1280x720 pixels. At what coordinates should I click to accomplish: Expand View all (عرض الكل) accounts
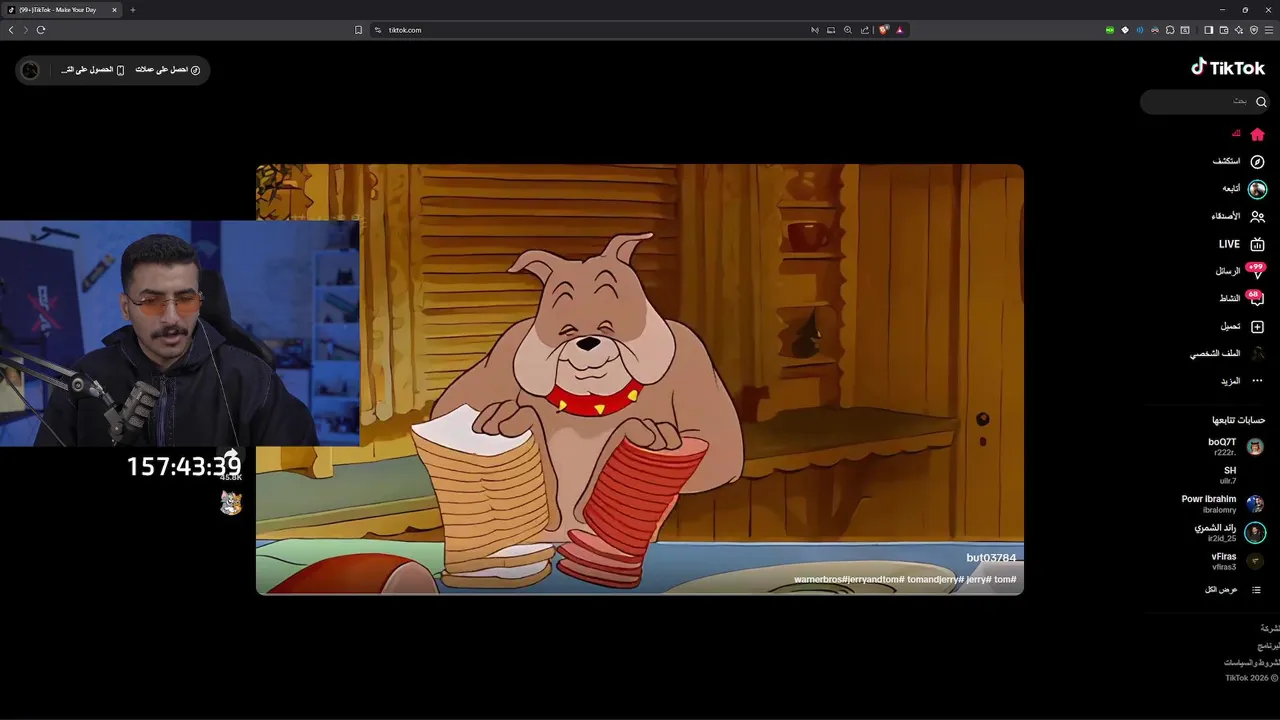[x=1232, y=590]
